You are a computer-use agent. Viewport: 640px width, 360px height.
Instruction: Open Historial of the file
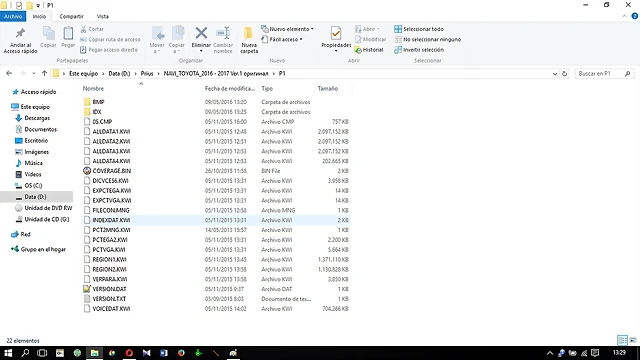(x=369, y=50)
